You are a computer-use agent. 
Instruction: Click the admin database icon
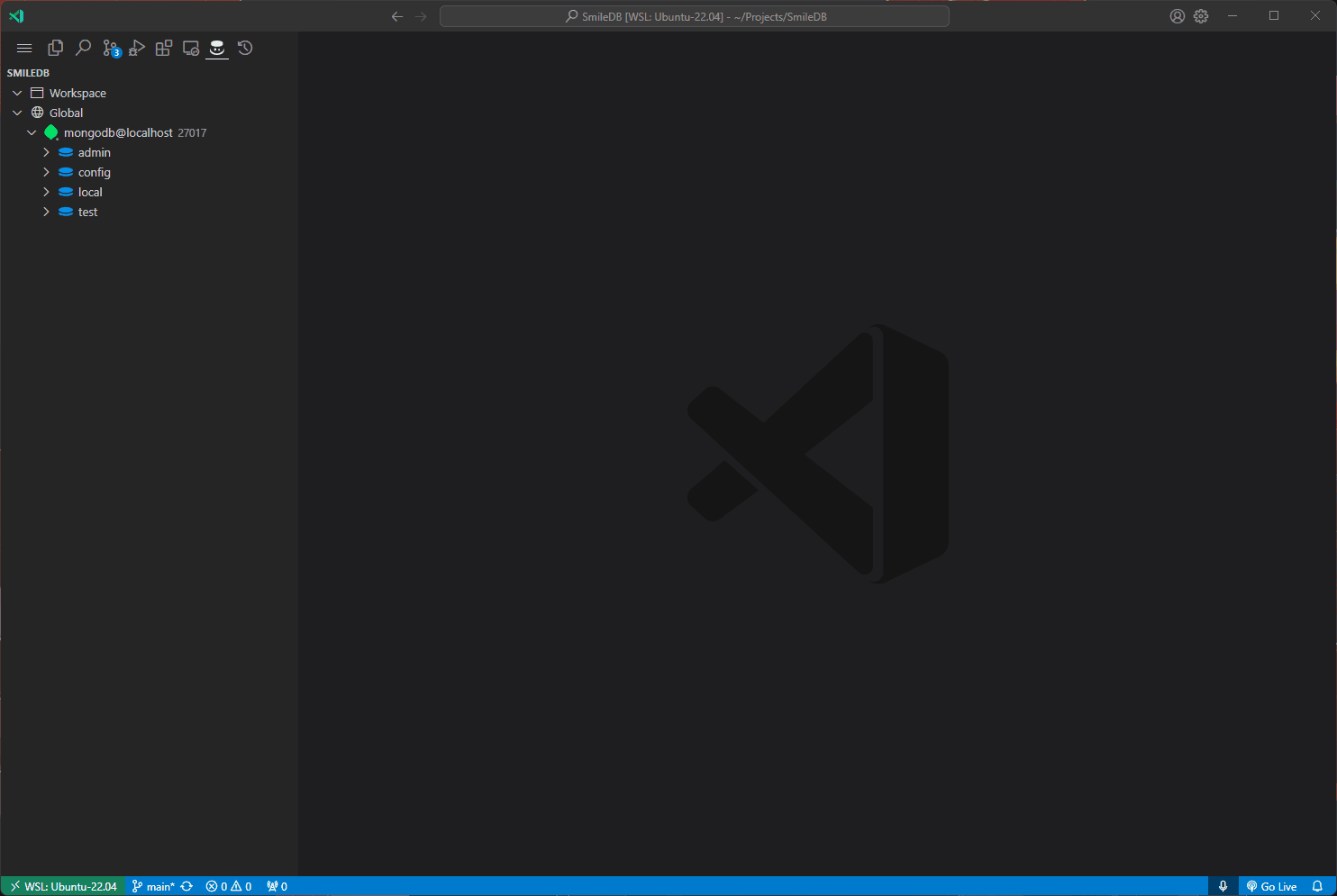pyautogui.click(x=66, y=152)
